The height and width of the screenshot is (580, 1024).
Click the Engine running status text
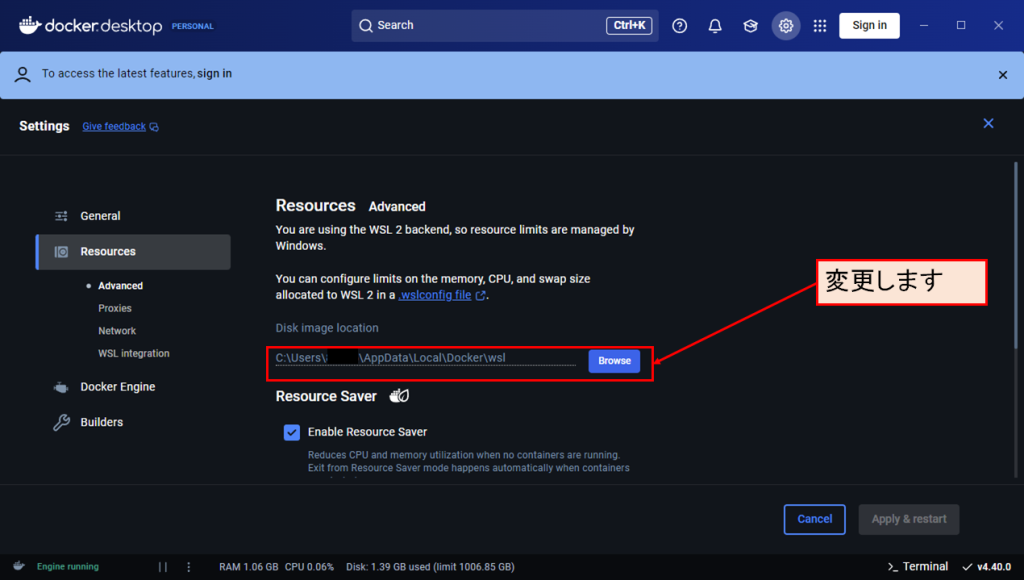click(68, 567)
